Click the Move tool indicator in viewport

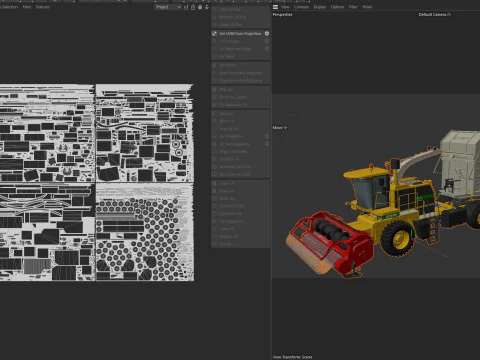pyautogui.click(x=280, y=128)
